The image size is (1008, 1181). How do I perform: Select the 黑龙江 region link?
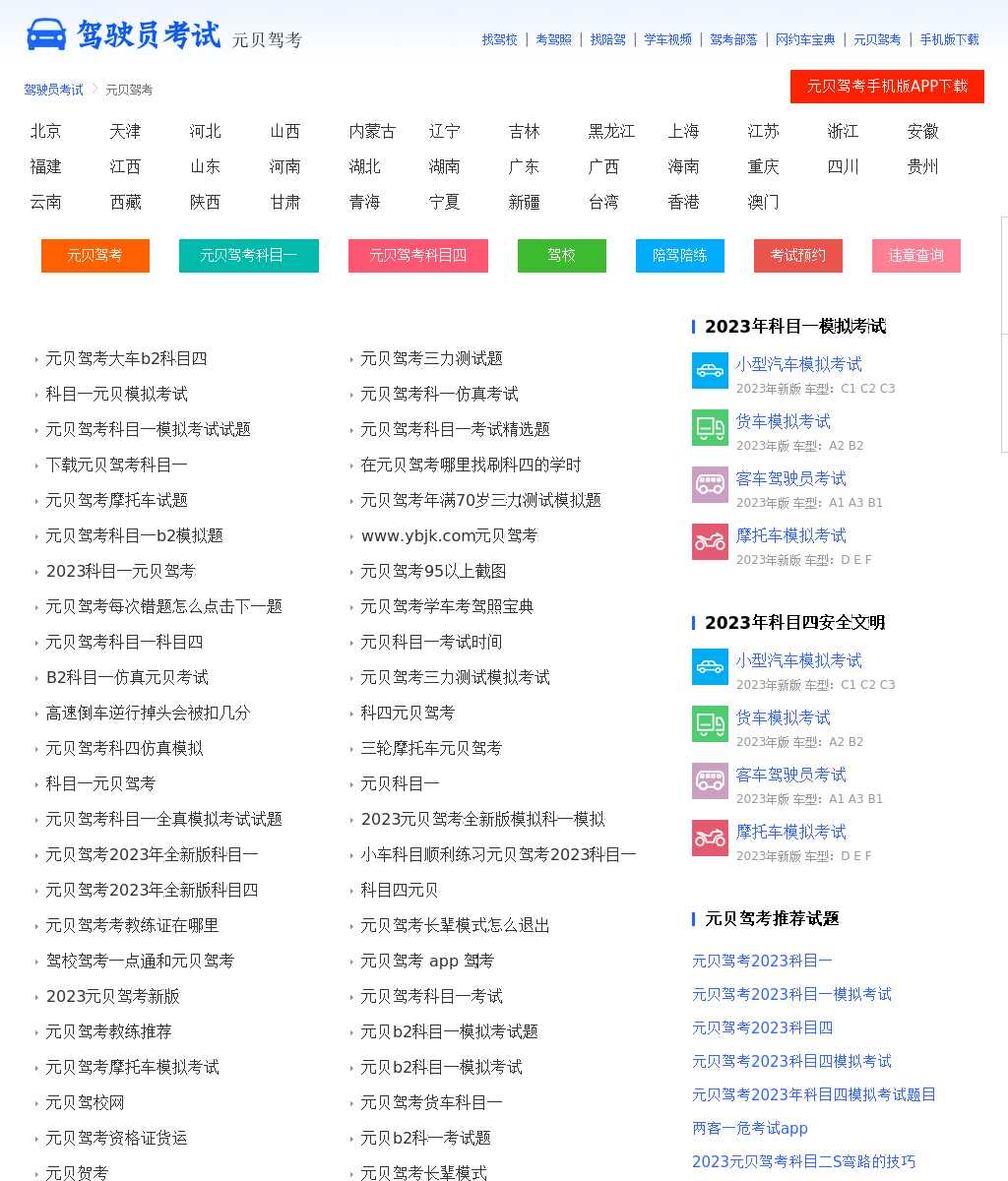tap(611, 131)
